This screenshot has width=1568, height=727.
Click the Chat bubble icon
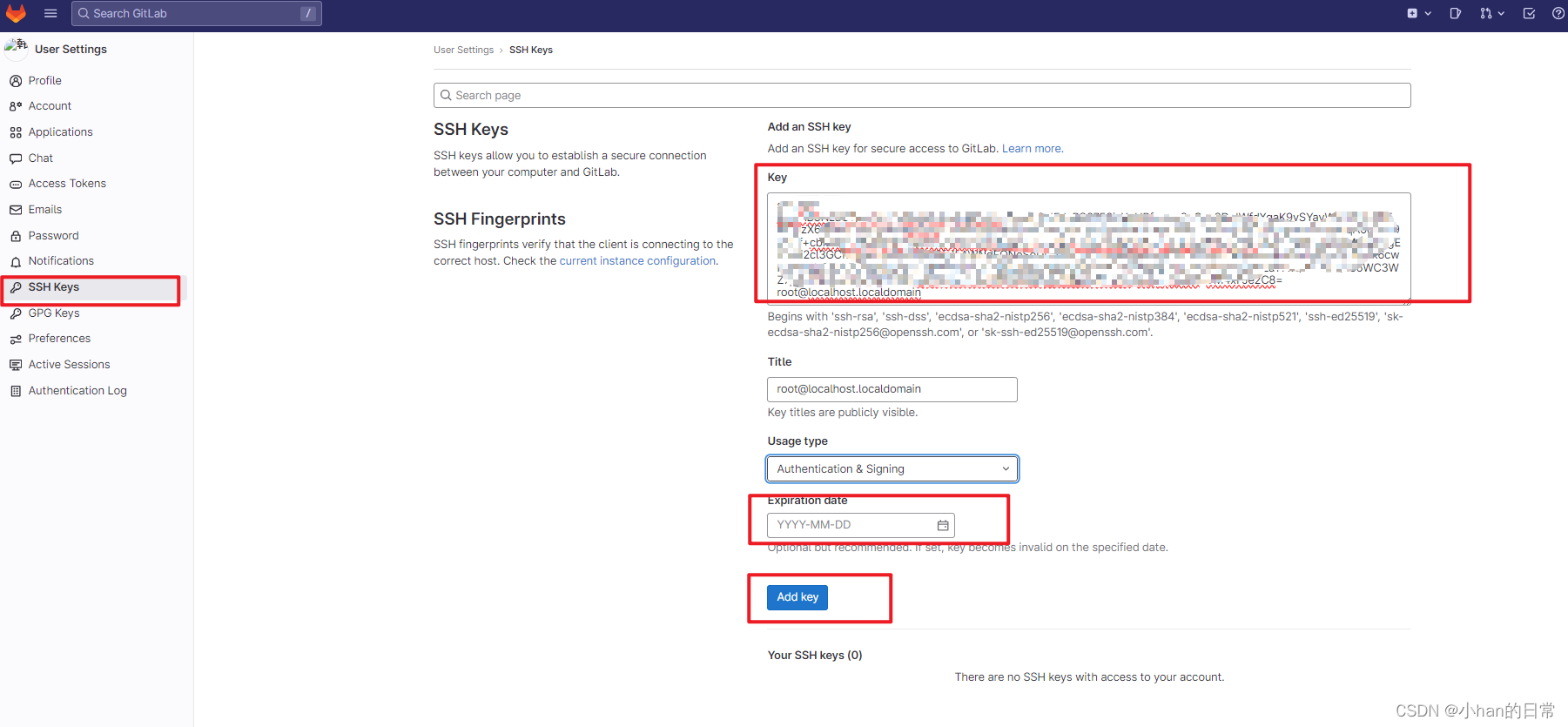click(x=16, y=158)
